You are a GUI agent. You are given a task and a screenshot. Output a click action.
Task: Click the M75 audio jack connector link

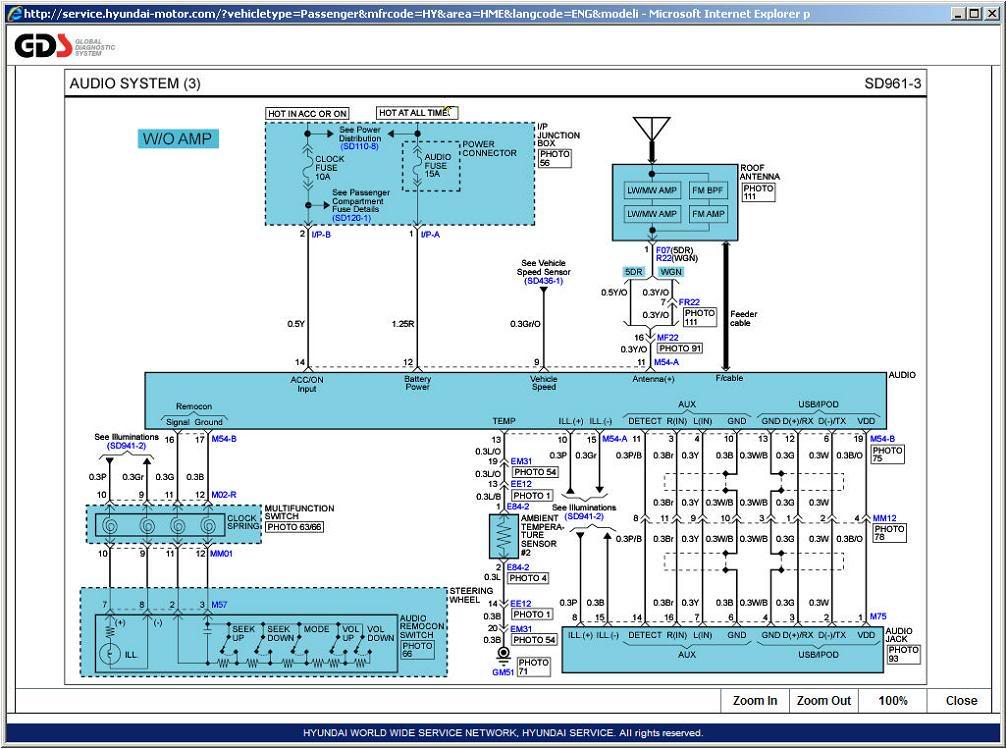878,616
